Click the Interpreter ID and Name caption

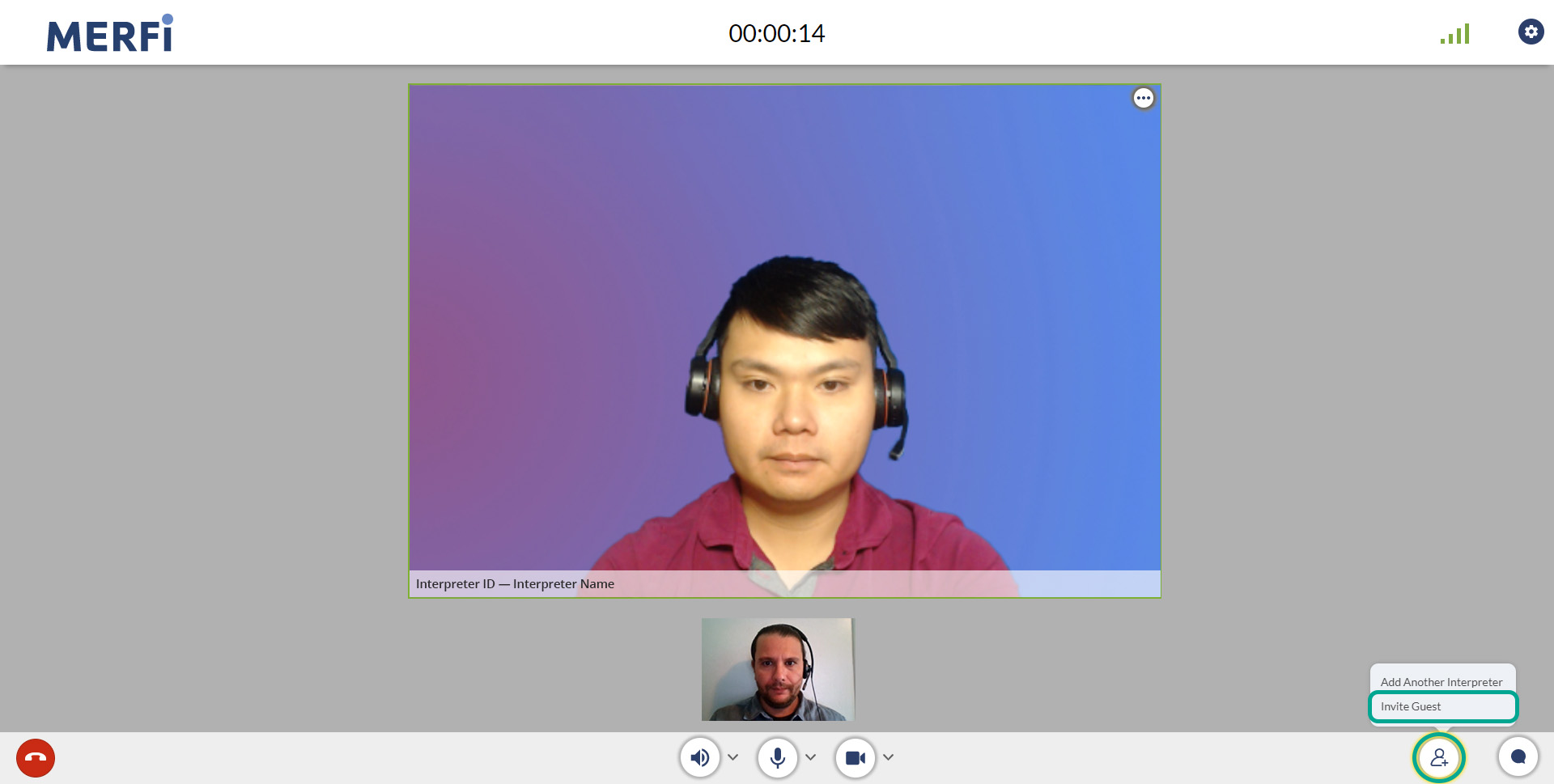(x=515, y=584)
